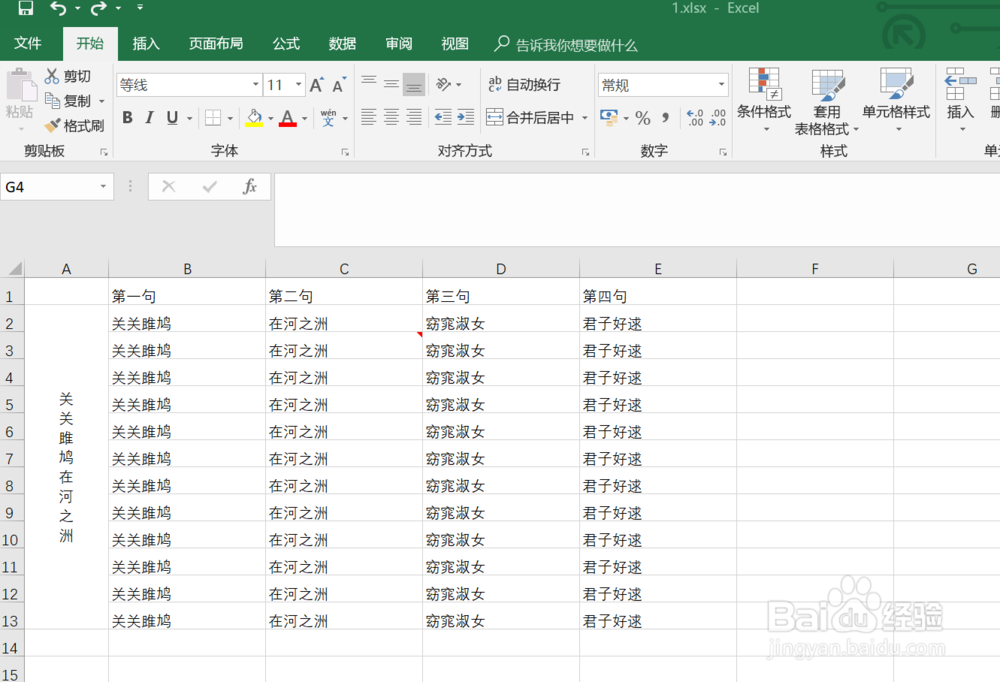Click the formula bar confirm checkmark button
Viewport: 1000px width, 682px height.
coord(209,186)
